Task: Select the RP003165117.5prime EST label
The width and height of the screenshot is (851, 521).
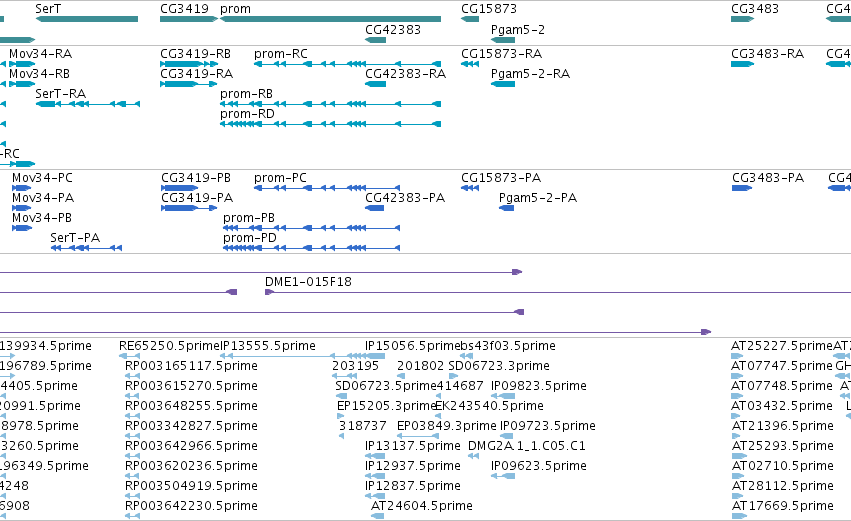Action: (191, 366)
